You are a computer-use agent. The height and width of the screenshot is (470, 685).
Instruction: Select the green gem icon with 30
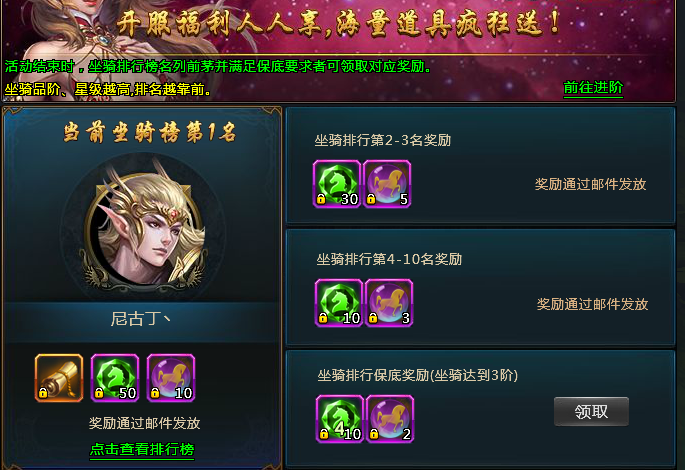(x=337, y=184)
